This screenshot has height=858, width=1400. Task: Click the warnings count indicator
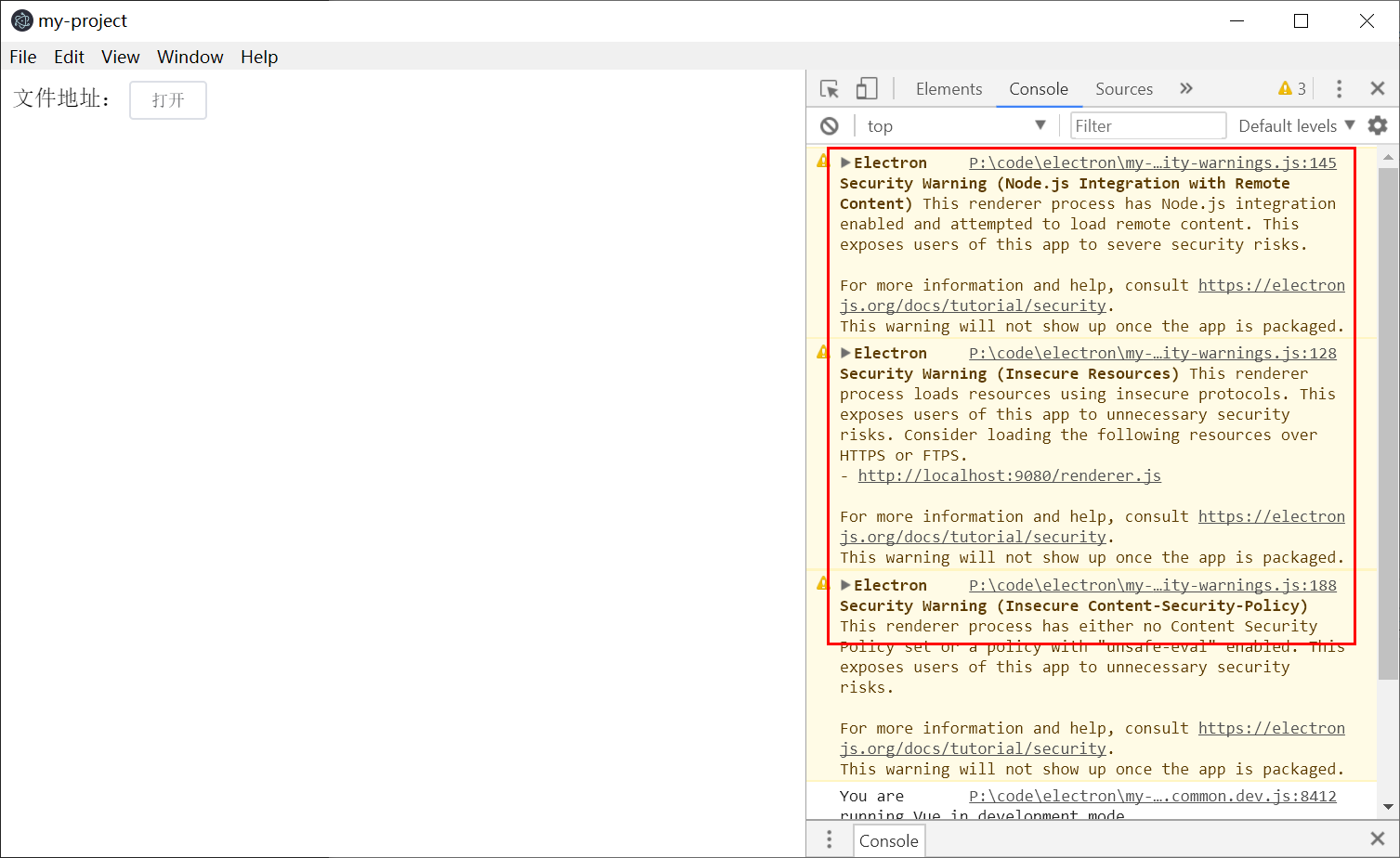[x=1292, y=88]
